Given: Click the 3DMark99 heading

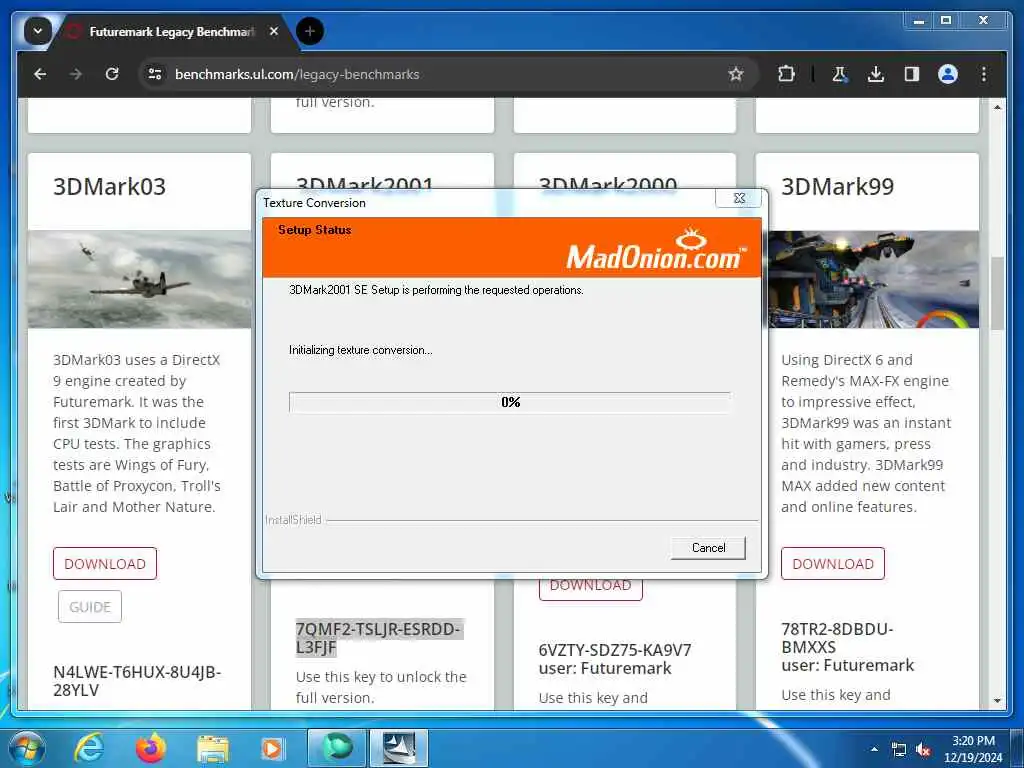Looking at the screenshot, I should pyautogui.click(x=837, y=187).
